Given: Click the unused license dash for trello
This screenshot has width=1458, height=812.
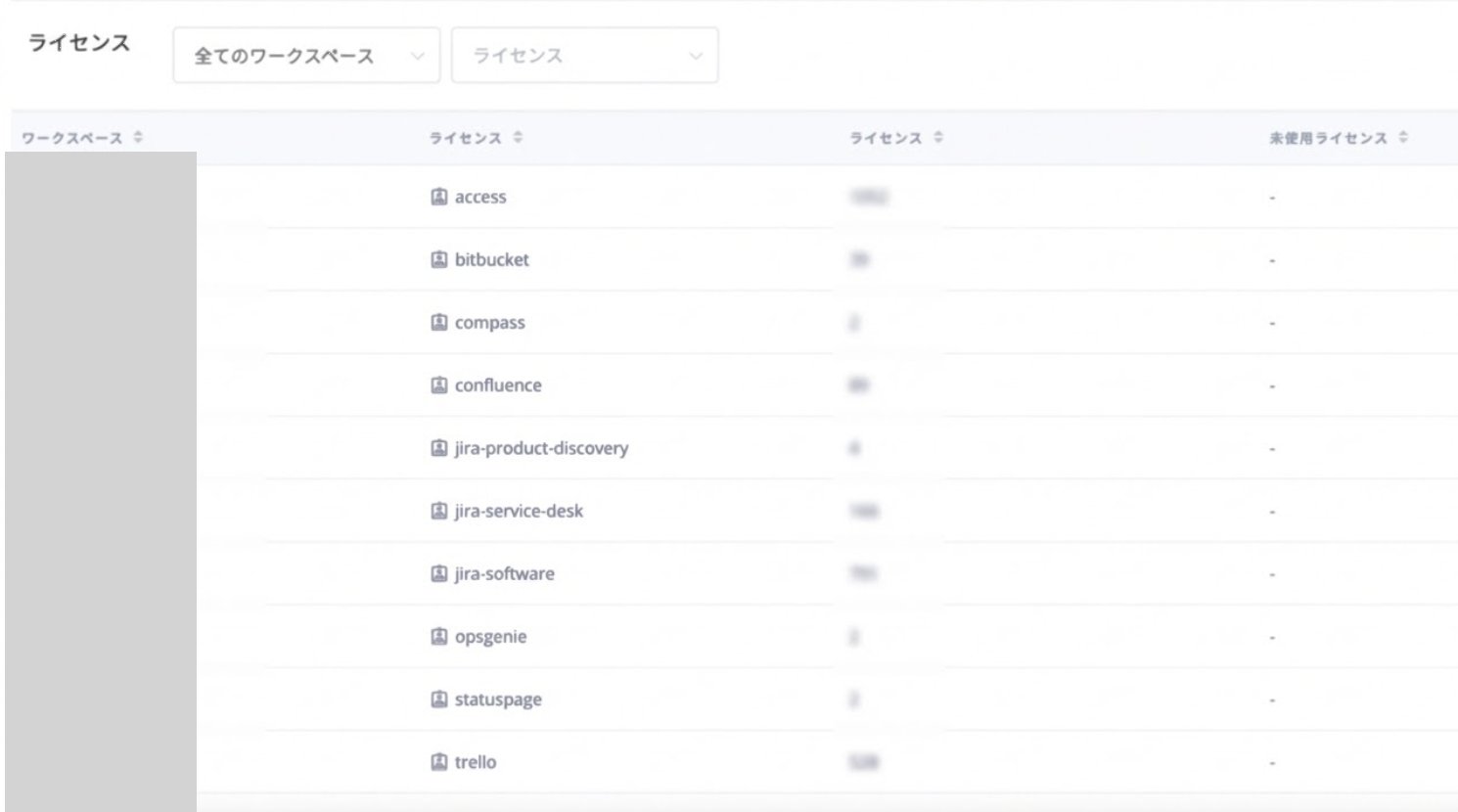Looking at the screenshot, I should pos(1272,762).
